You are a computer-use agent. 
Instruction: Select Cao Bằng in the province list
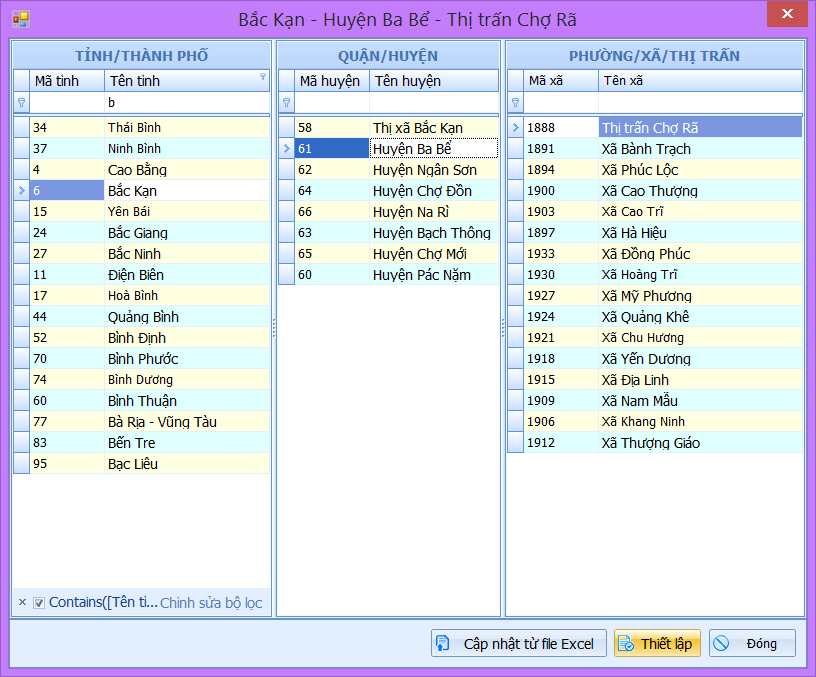[x=137, y=169]
